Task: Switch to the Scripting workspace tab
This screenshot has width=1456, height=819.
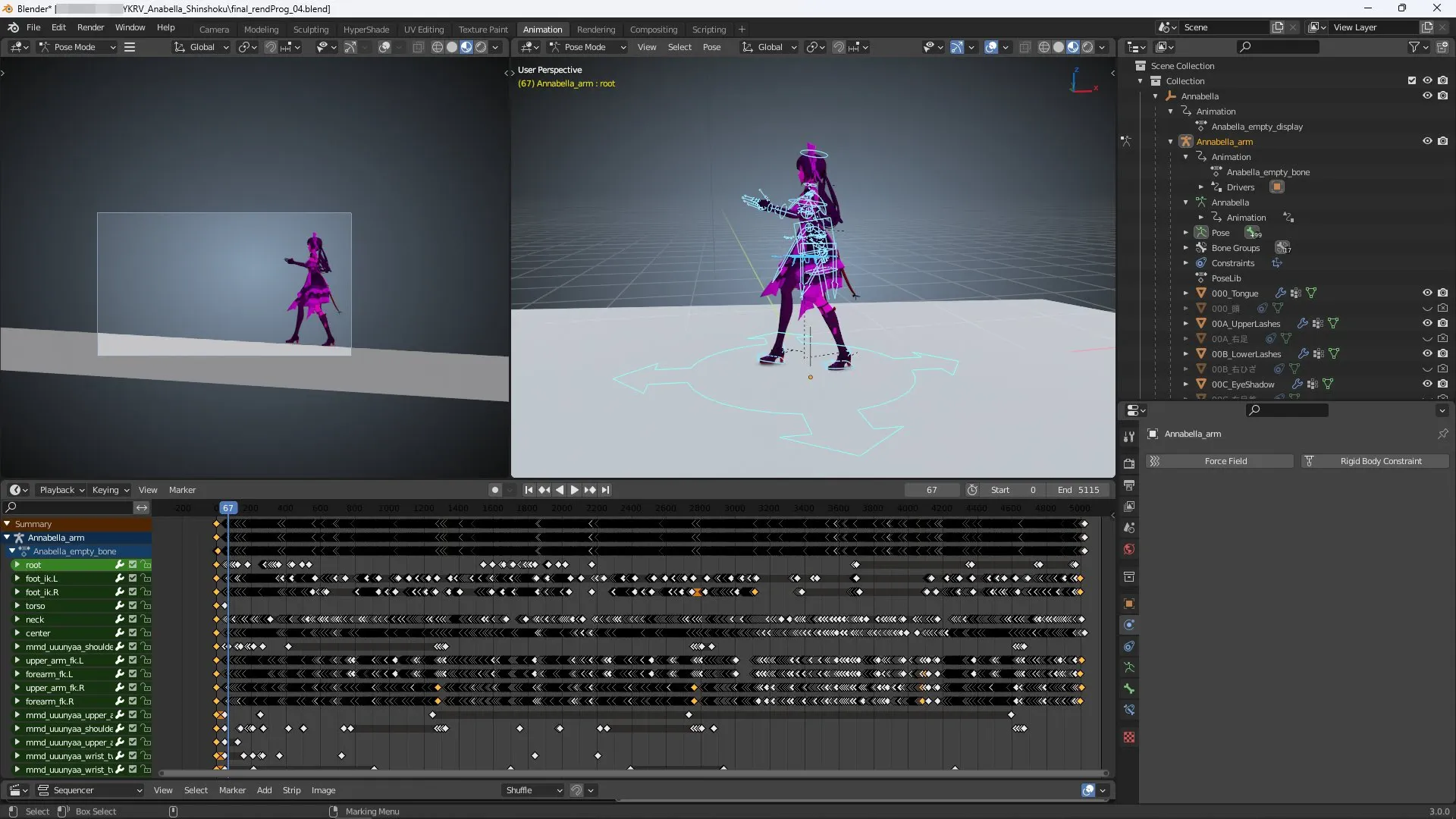Action: (x=709, y=29)
